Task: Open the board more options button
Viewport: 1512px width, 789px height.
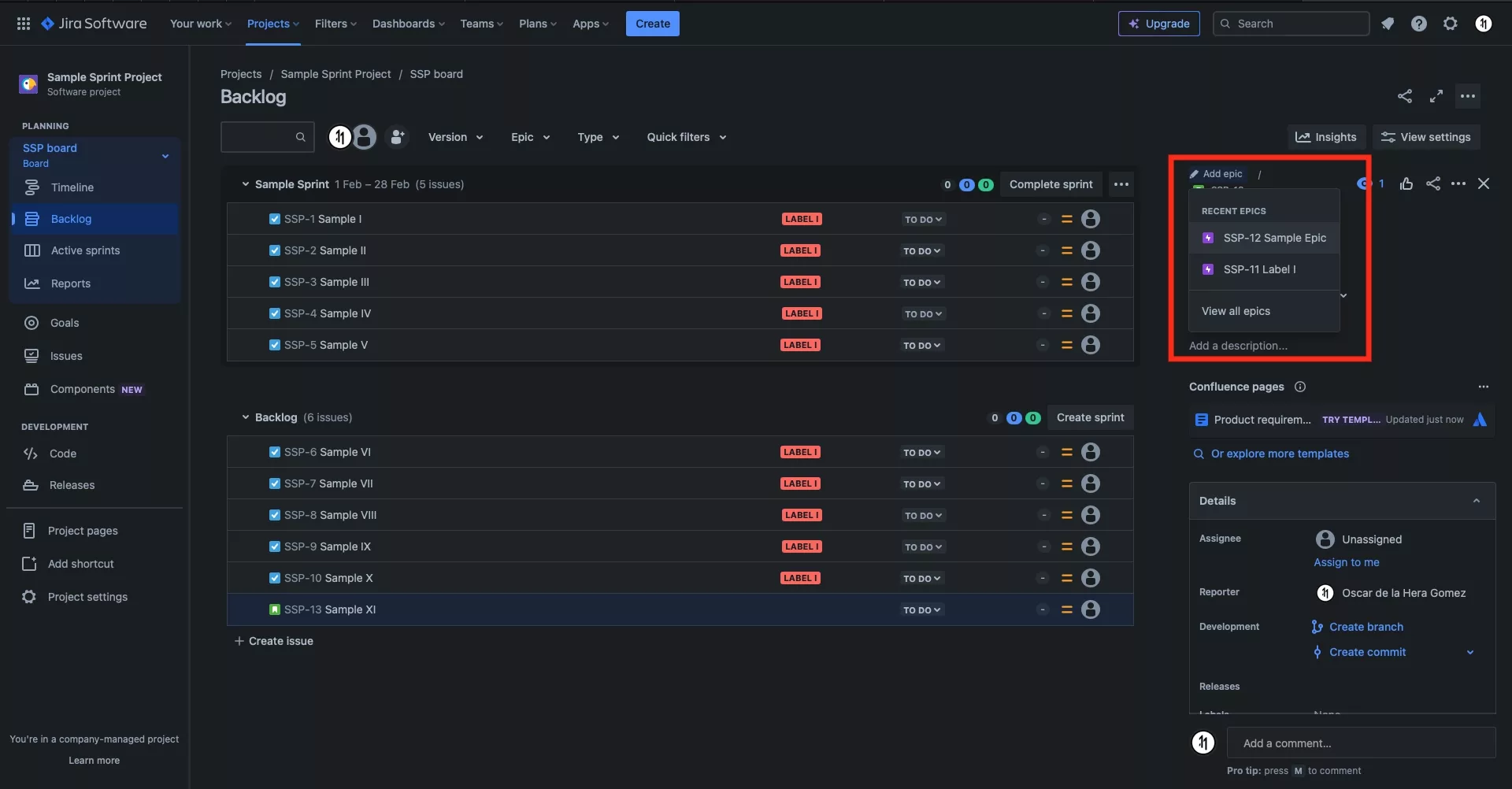Action: (x=1468, y=96)
